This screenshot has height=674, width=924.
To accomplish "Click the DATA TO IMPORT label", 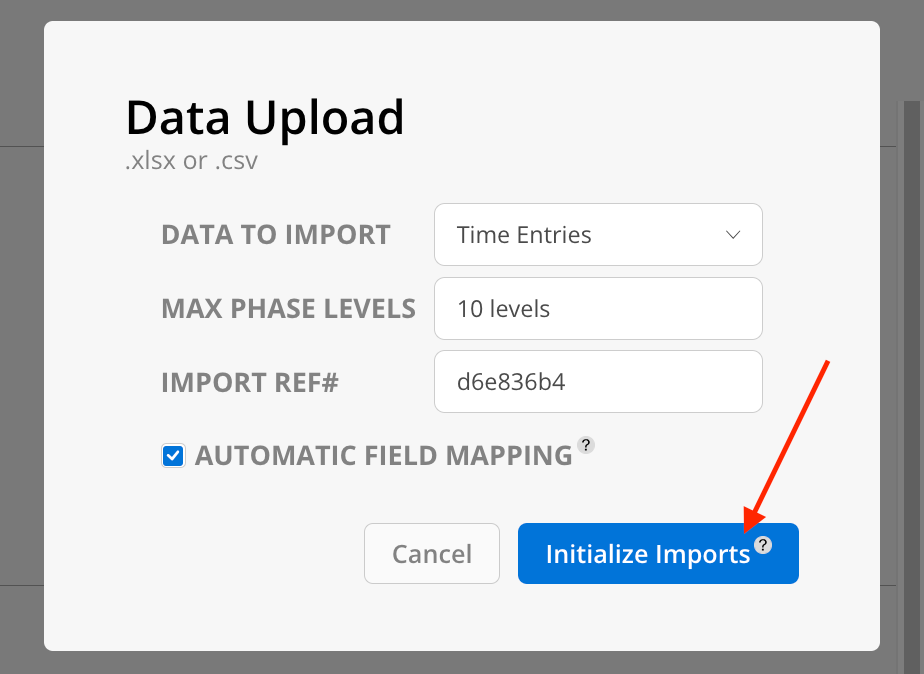I will coord(276,235).
